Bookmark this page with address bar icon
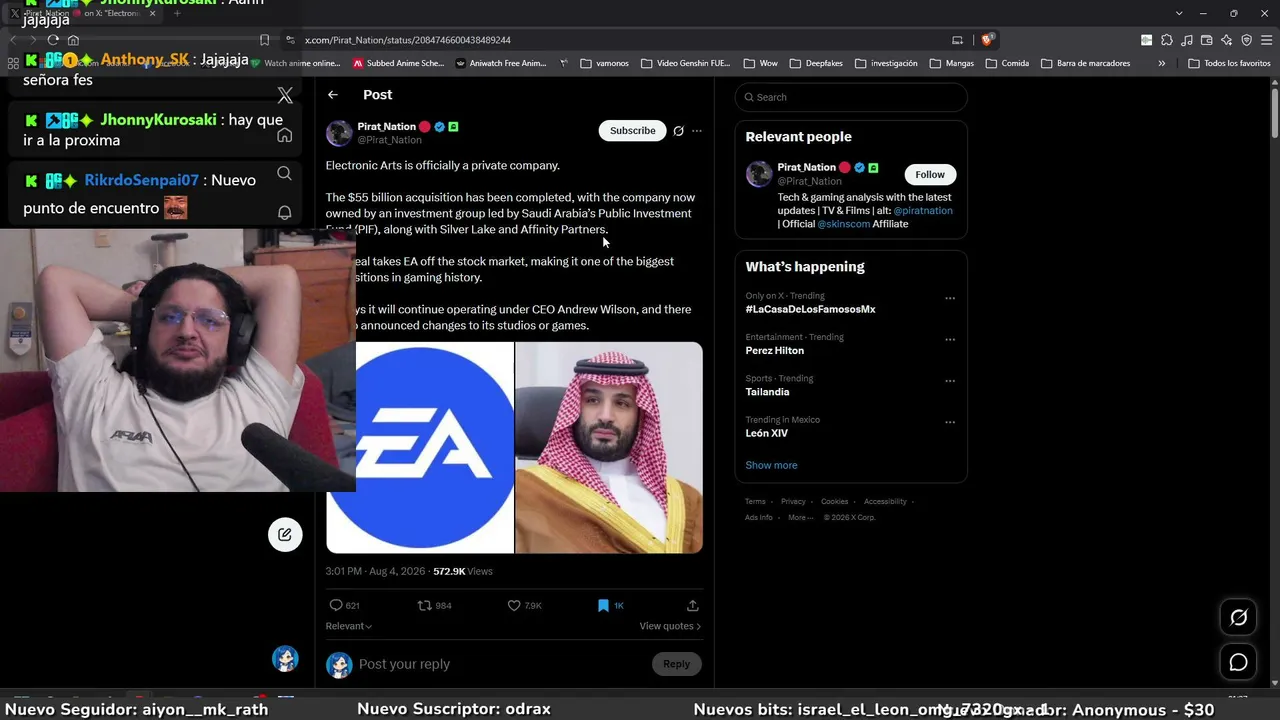Screen dimensions: 1280x720 pos(264,40)
